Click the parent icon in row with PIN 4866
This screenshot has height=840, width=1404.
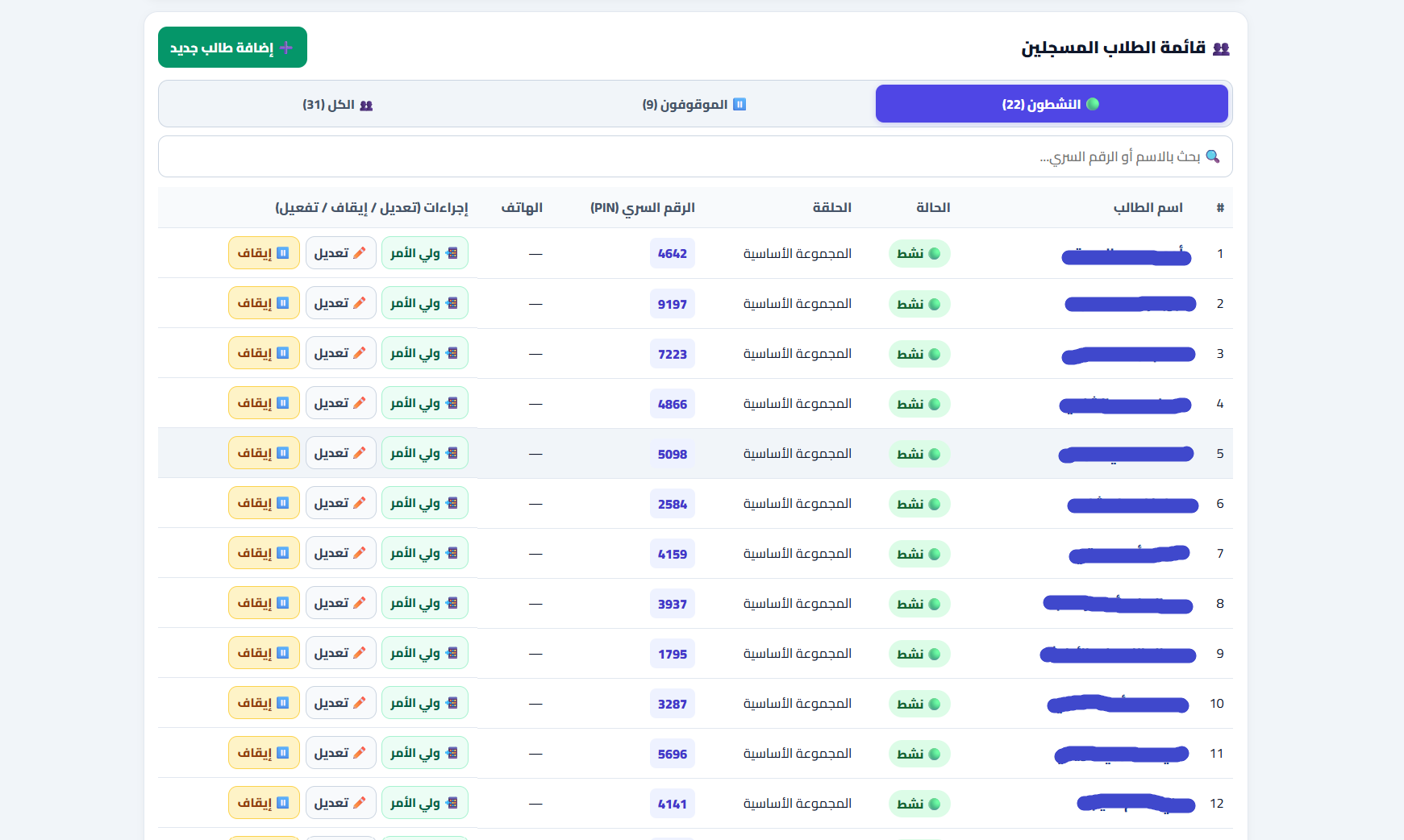tap(452, 403)
